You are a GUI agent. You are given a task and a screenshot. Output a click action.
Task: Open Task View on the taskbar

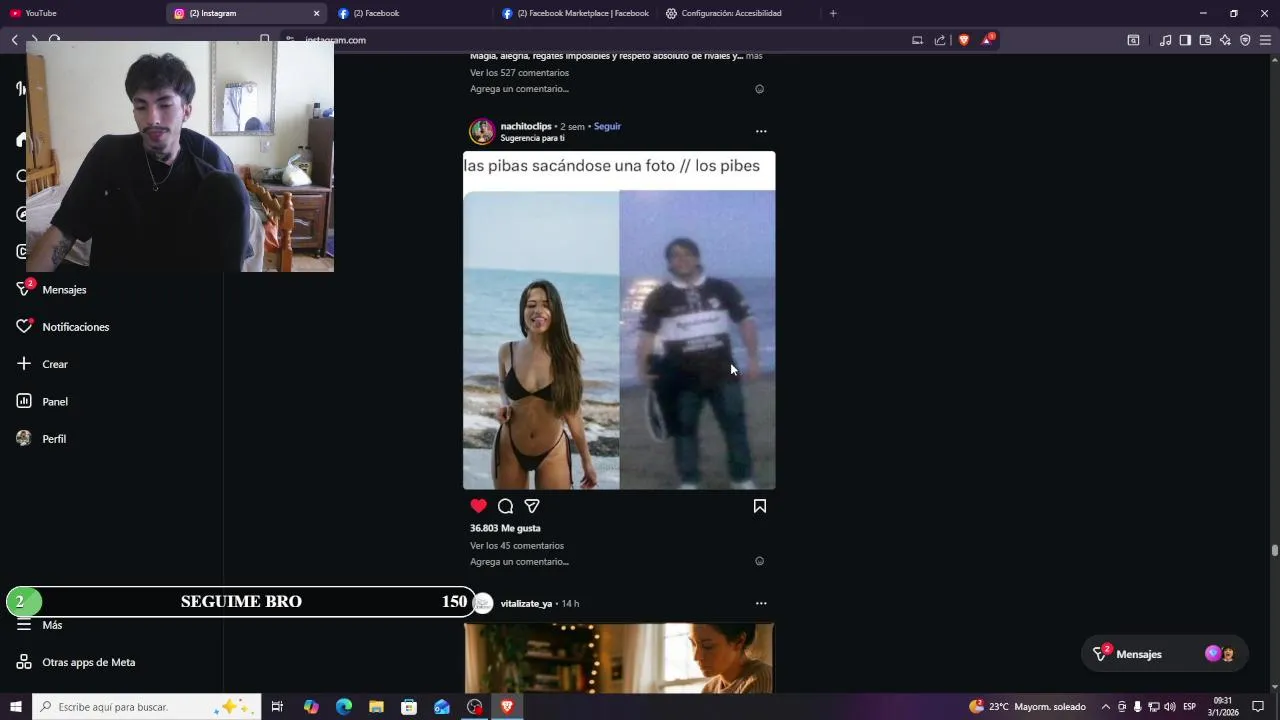(277, 707)
